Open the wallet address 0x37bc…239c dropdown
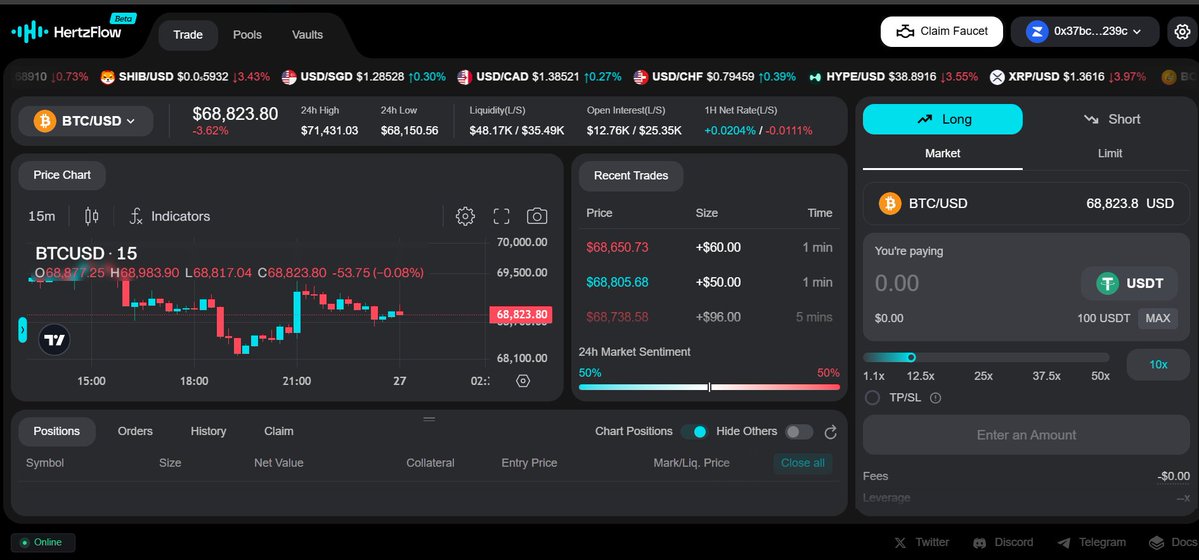 [x=1085, y=31]
